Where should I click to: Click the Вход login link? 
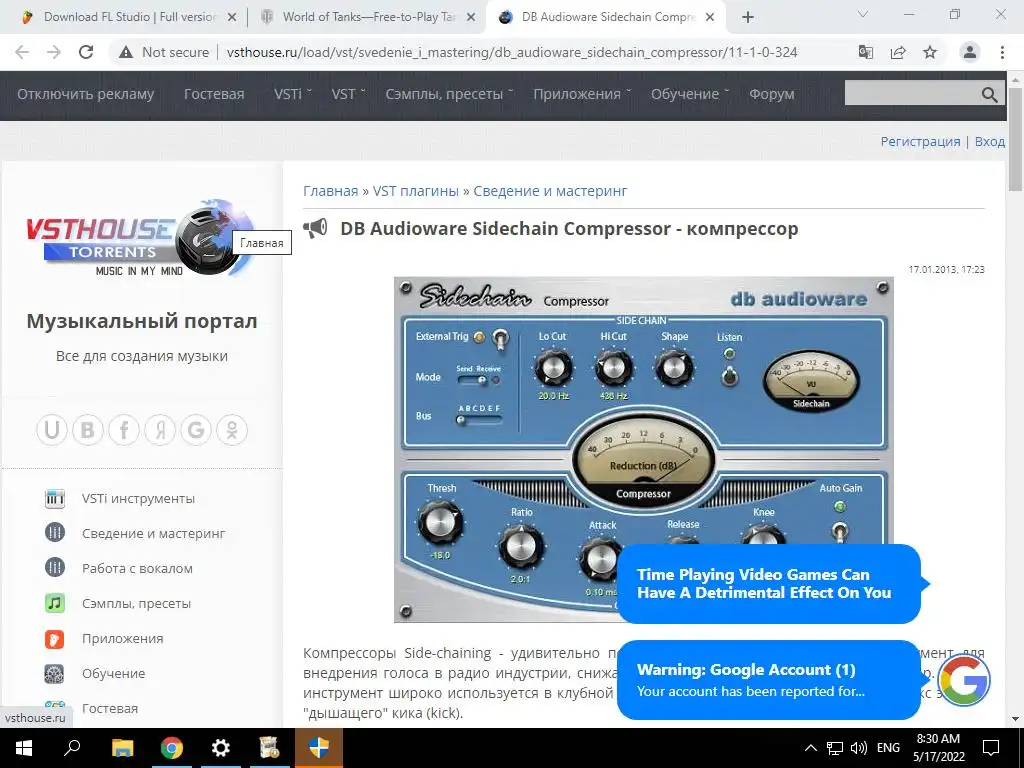pyautogui.click(x=989, y=141)
